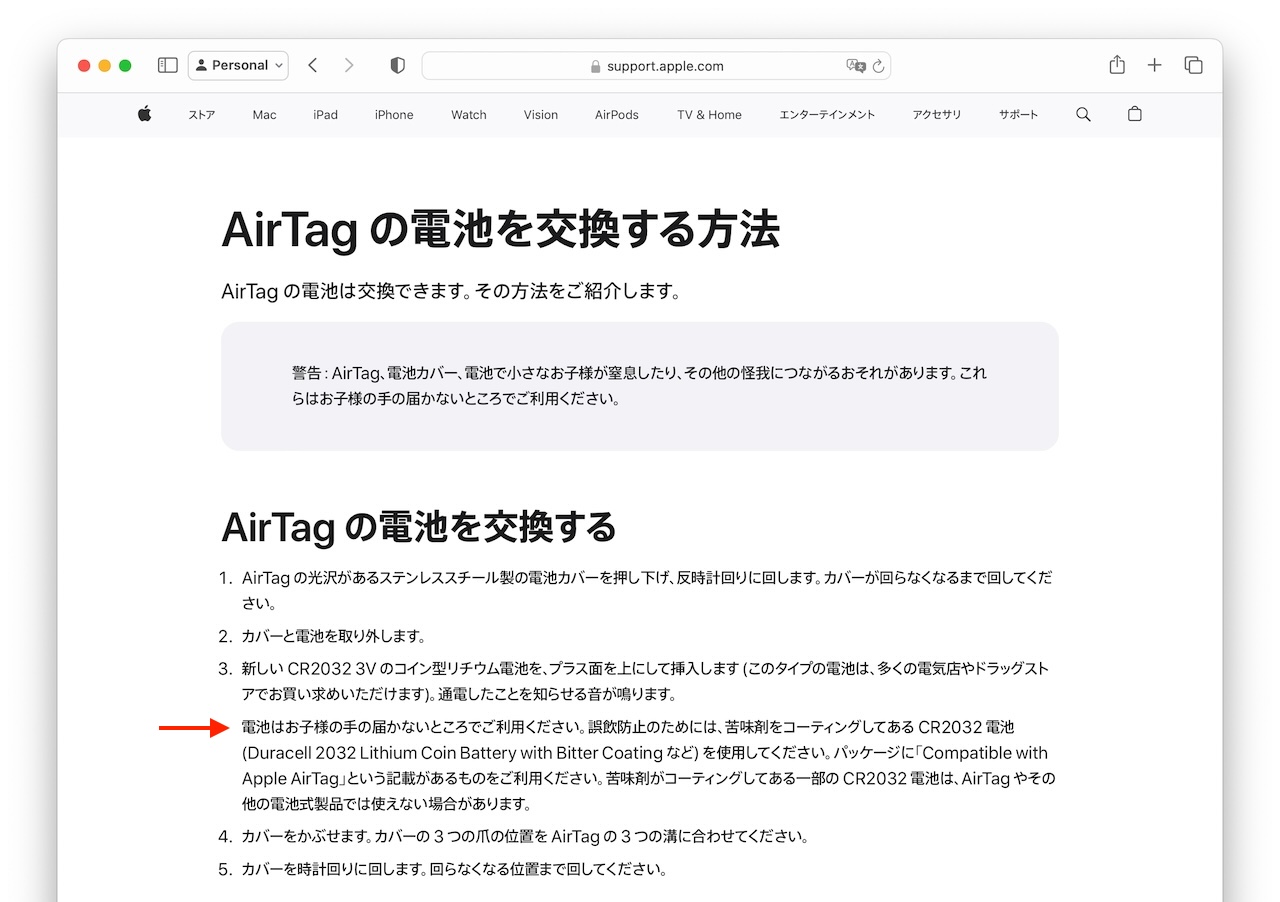Screen dimensions: 1280x902
Task: Click the section heading AirTag の電池を交換する
Action: (x=419, y=527)
